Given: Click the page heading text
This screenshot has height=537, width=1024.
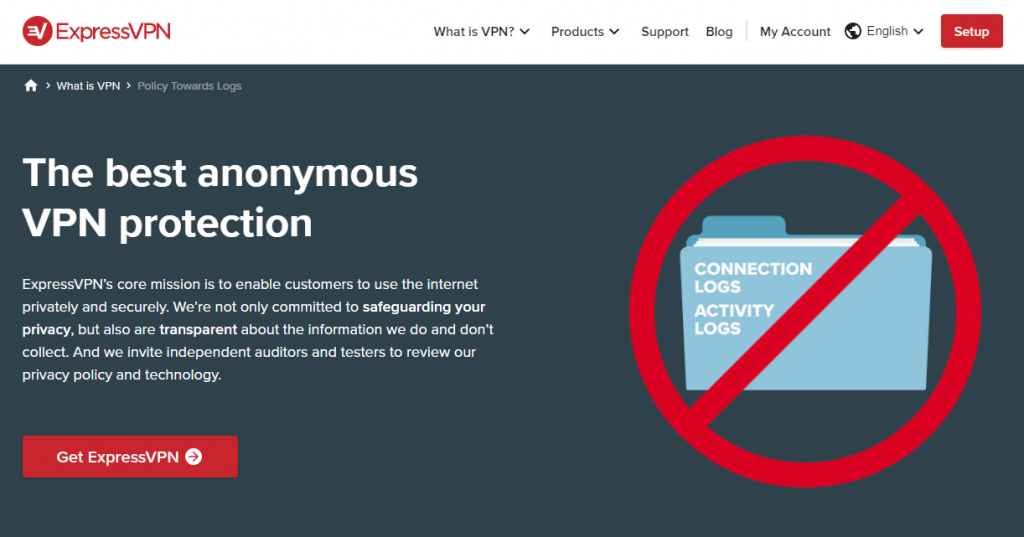Looking at the screenshot, I should coord(219,198).
